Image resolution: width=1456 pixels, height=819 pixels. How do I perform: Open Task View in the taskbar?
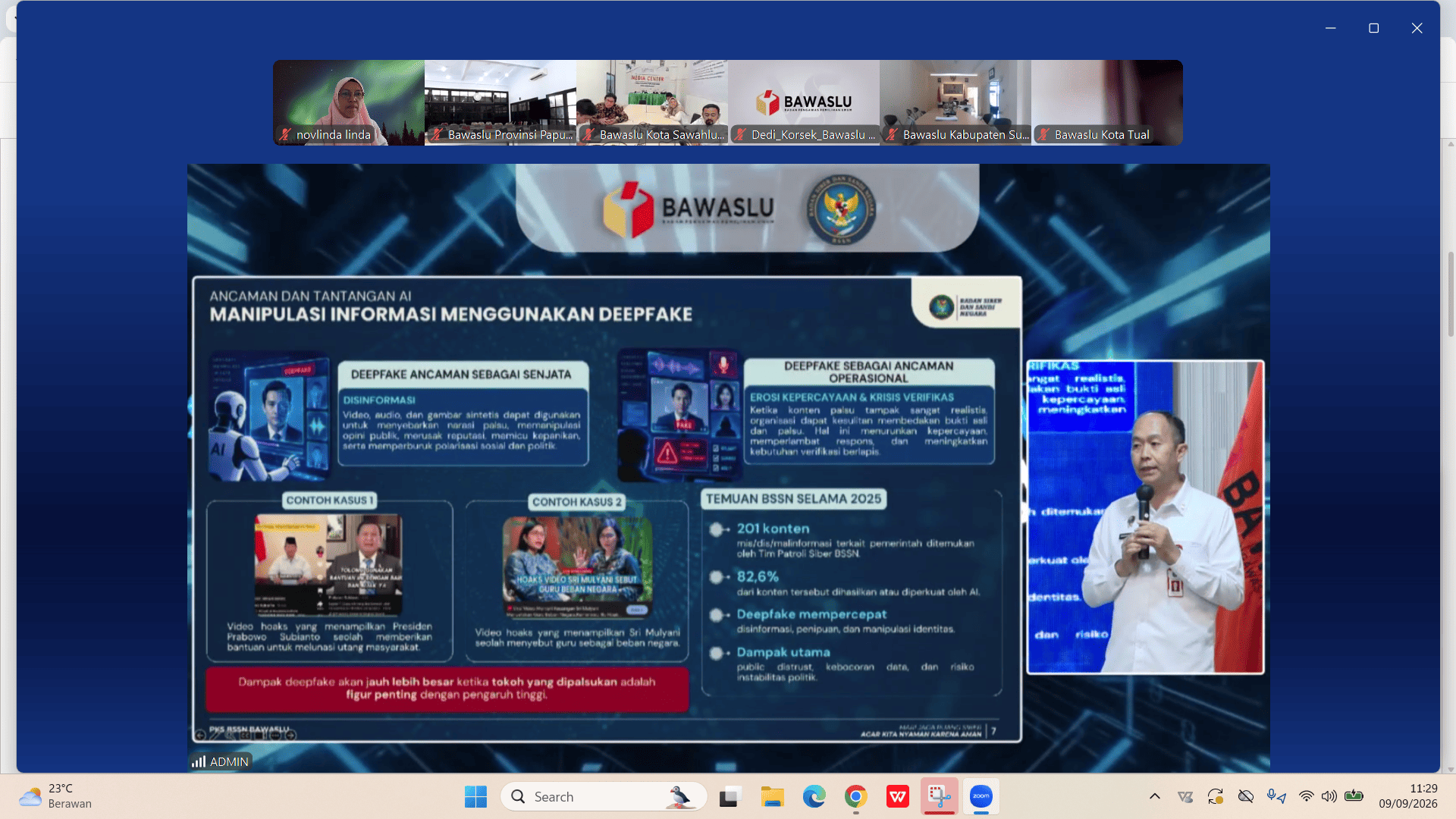730,797
